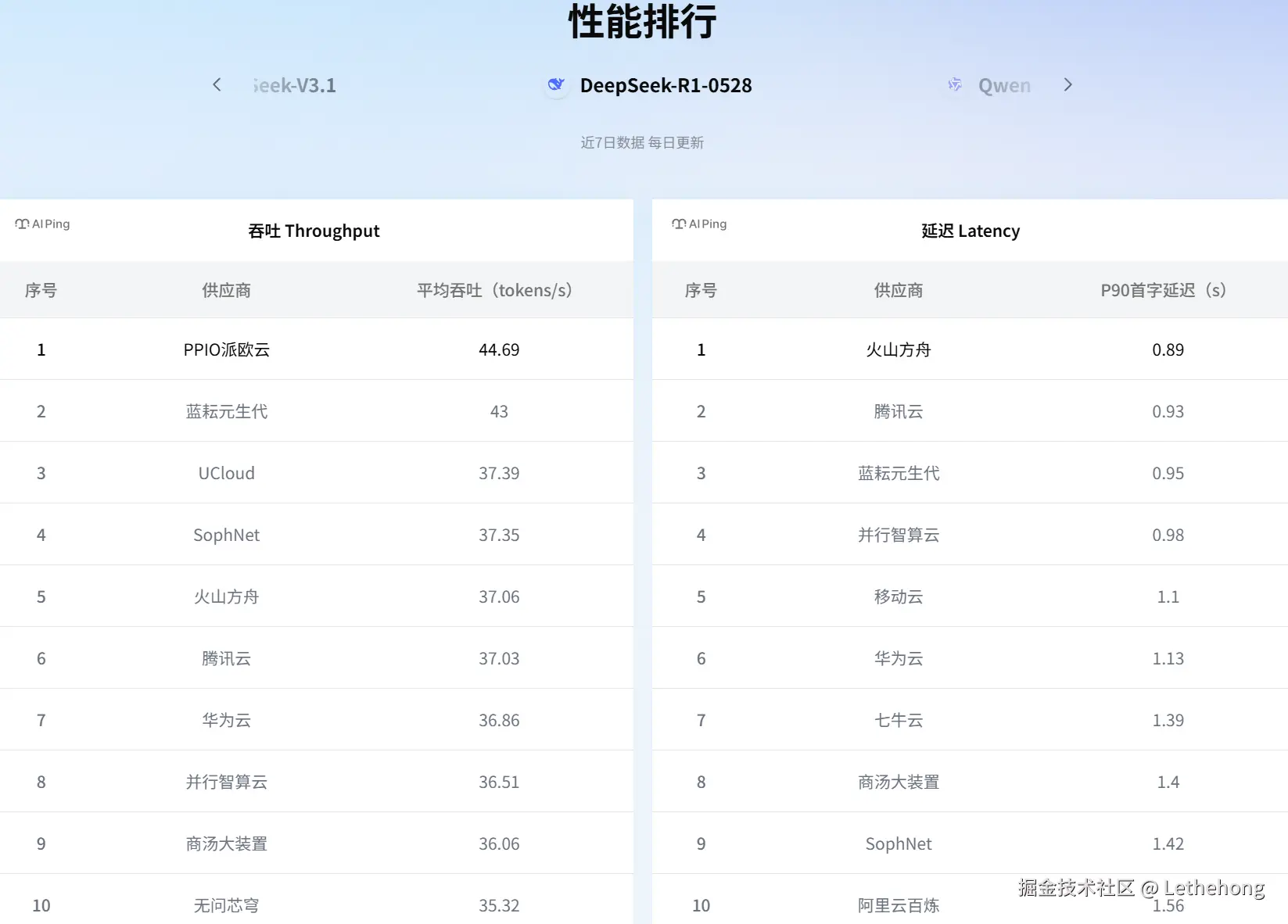The width and height of the screenshot is (1288, 924).
Task: Click the Qwen logo icon
Action: [955, 84]
